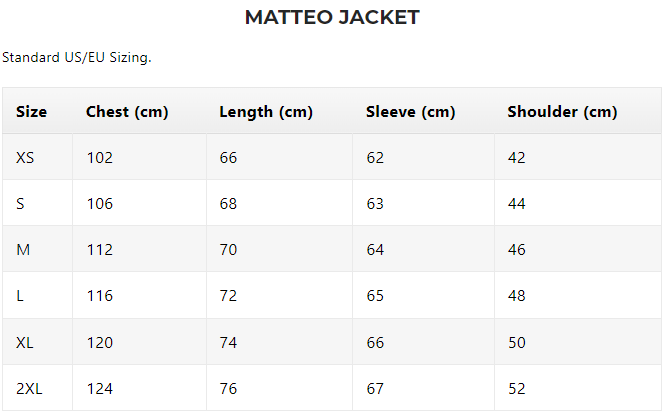Click sleeve value 66 for XL
Viewport: 667px width, 419px height.
coord(375,342)
